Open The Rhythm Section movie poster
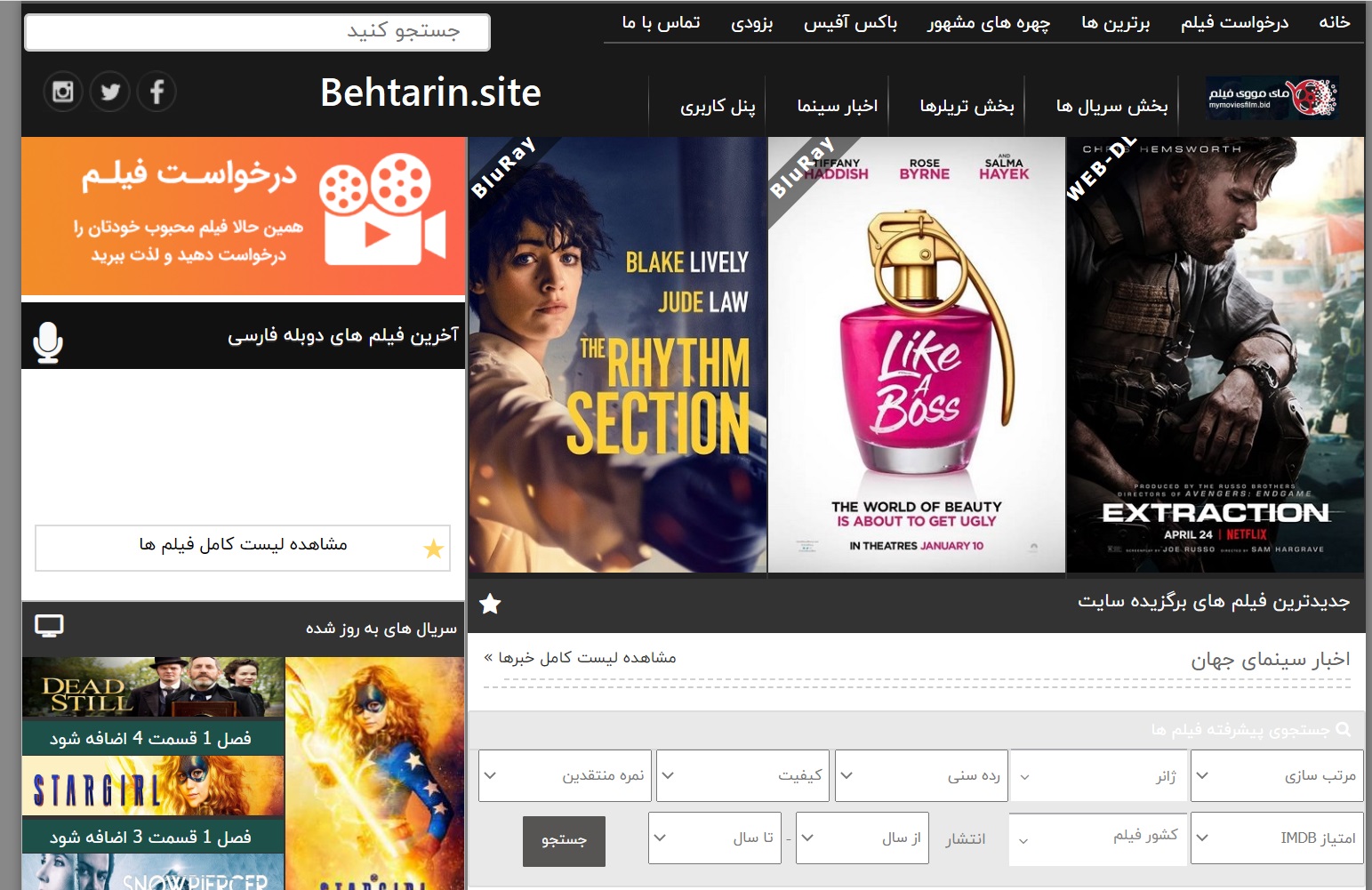 [x=618, y=355]
